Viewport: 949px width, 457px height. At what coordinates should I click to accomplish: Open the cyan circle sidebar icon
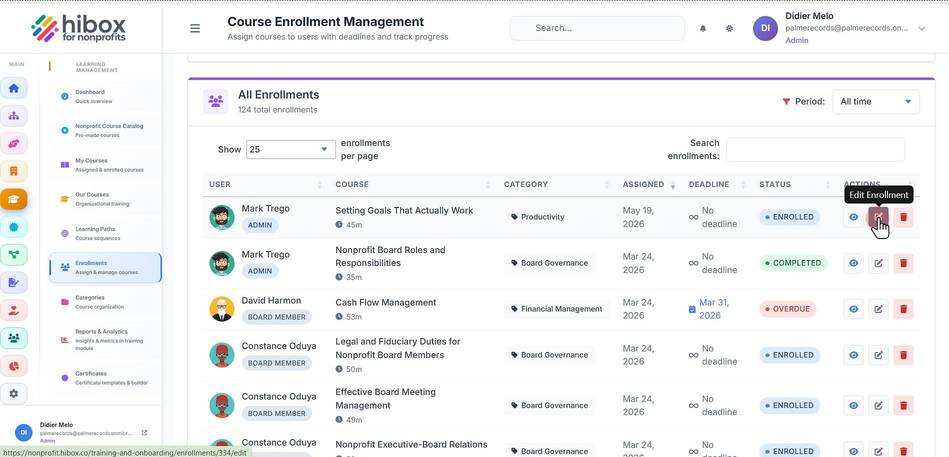click(x=14, y=227)
